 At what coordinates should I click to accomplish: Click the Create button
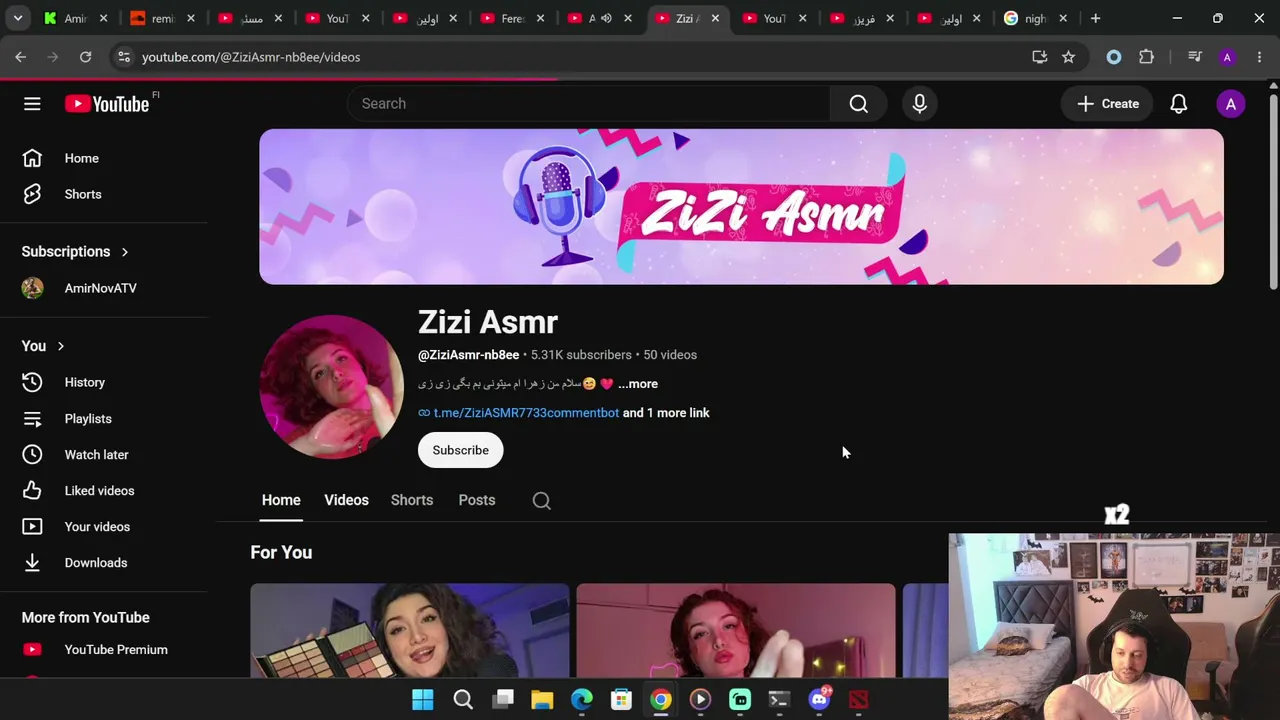(x=1107, y=104)
